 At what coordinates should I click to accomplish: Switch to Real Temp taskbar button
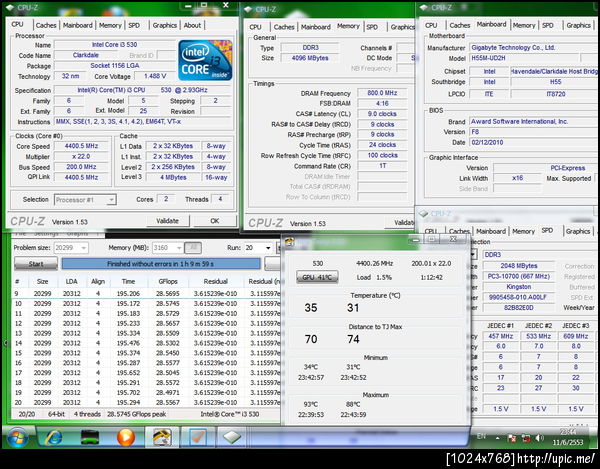[162, 437]
